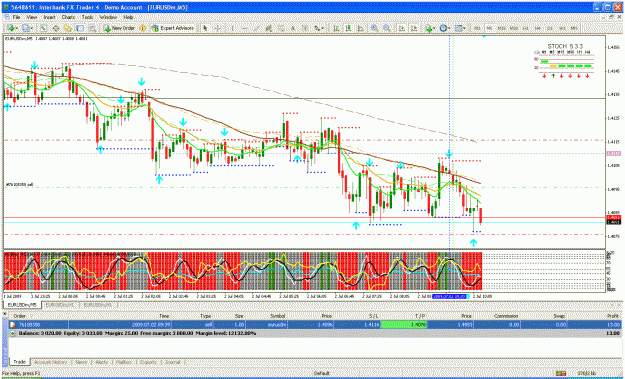Select the H1 timeframe button
625x379 pixels.
pos(526,28)
